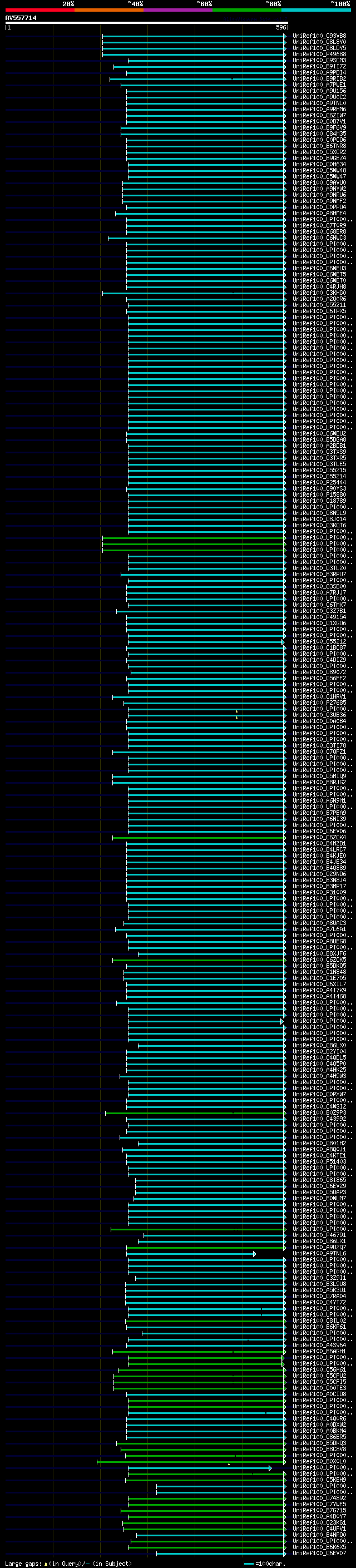Click the UniRef100_Q5CPU2 label
This screenshot has width=356, height=1568.
[319, 1376]
